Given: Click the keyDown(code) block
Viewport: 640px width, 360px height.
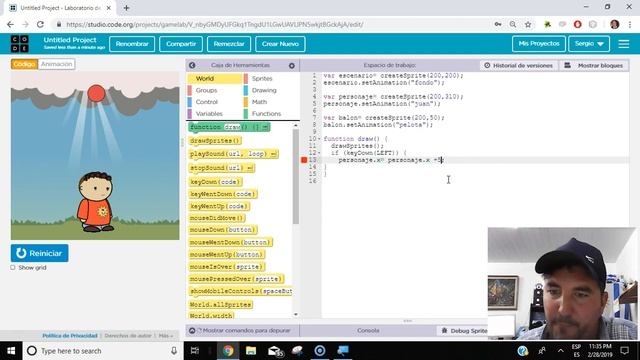Looking at the screenshot, I should click(x=216, y=182).
